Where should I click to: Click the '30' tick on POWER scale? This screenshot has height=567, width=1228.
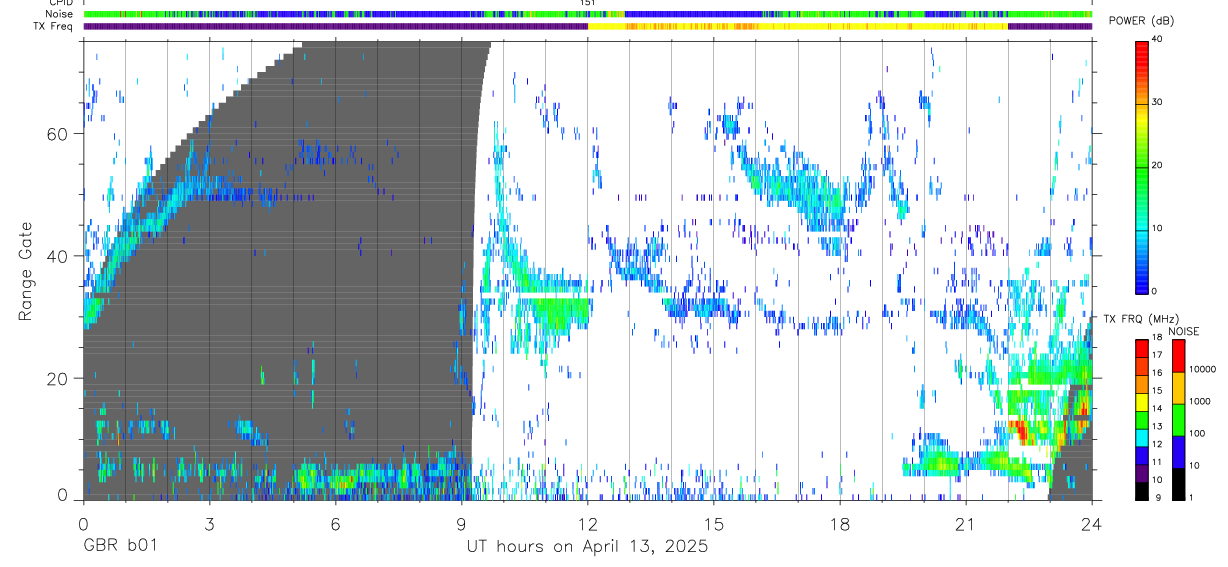(1158, 102)
